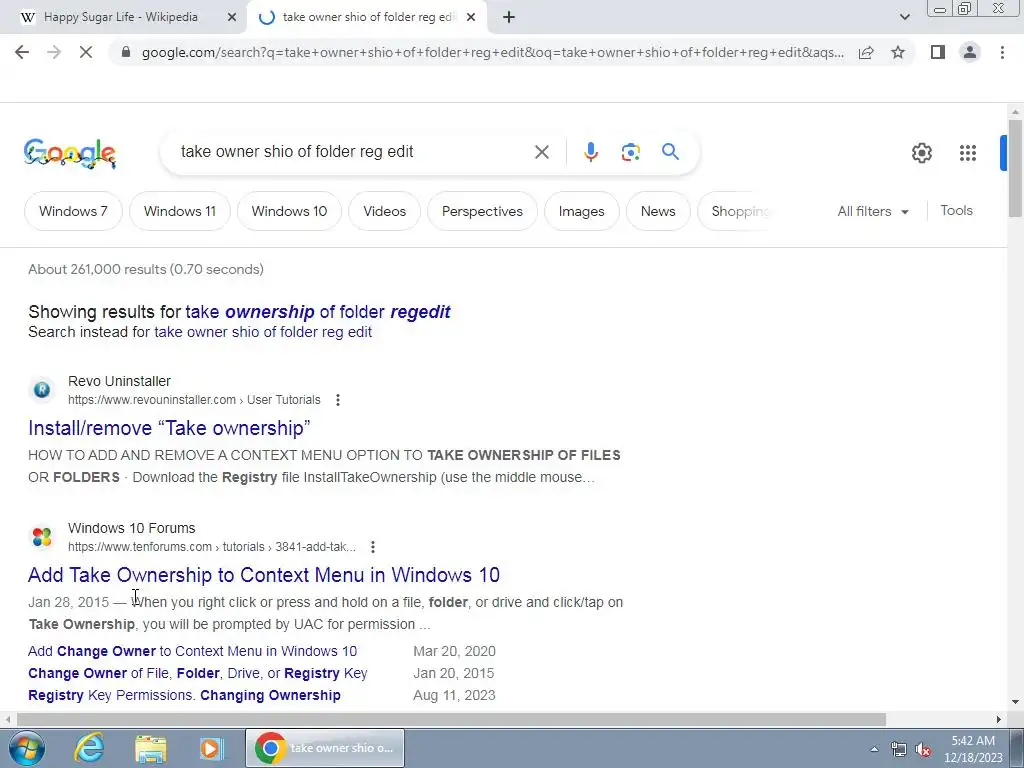The width and height of the screenshot is (1024, 768).
Task: Open Add Take Ownership to Context Menu result
Action: 264,575
